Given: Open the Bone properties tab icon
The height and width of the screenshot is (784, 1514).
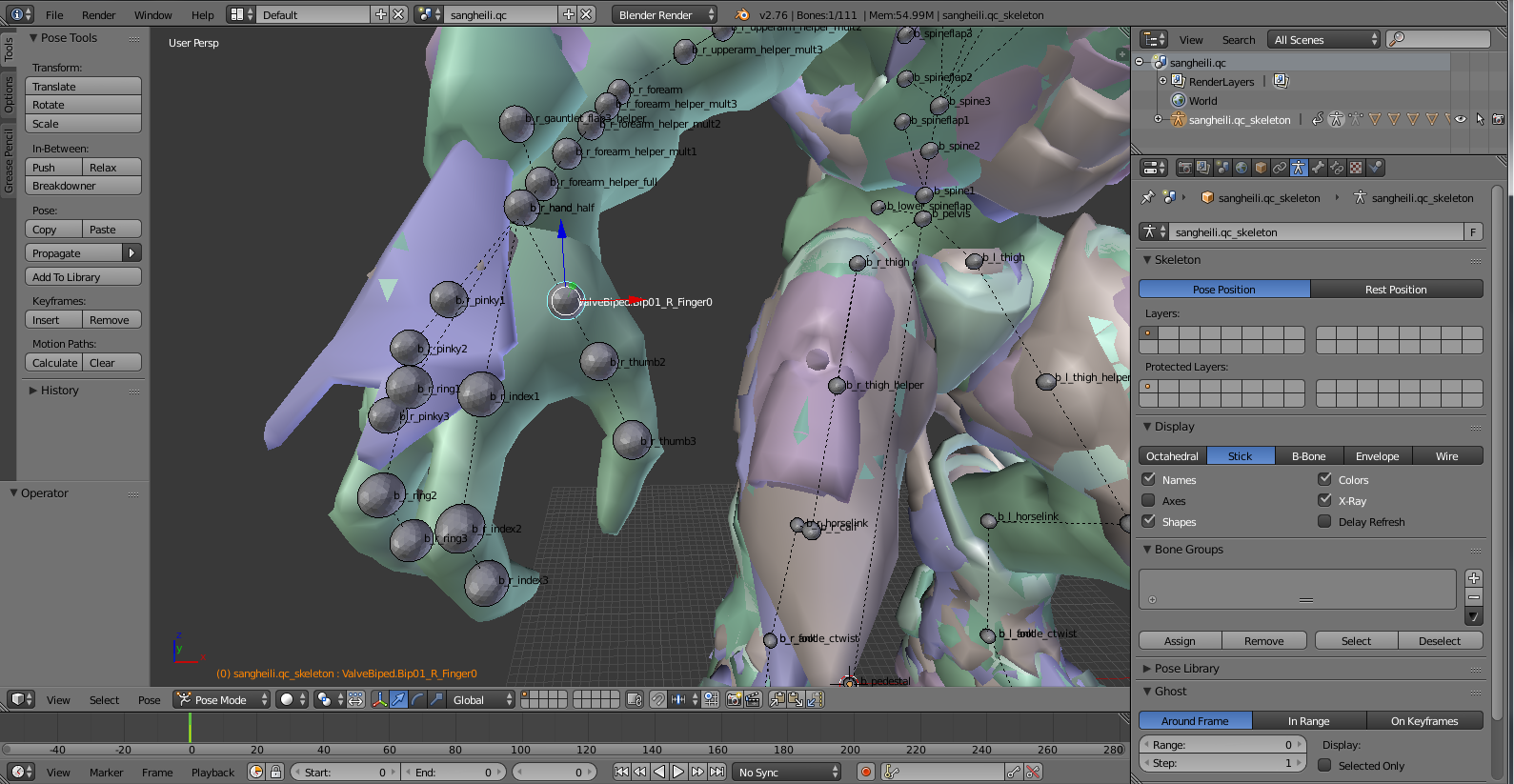Looking at the screenshot, I should [x=1318, y=168].
